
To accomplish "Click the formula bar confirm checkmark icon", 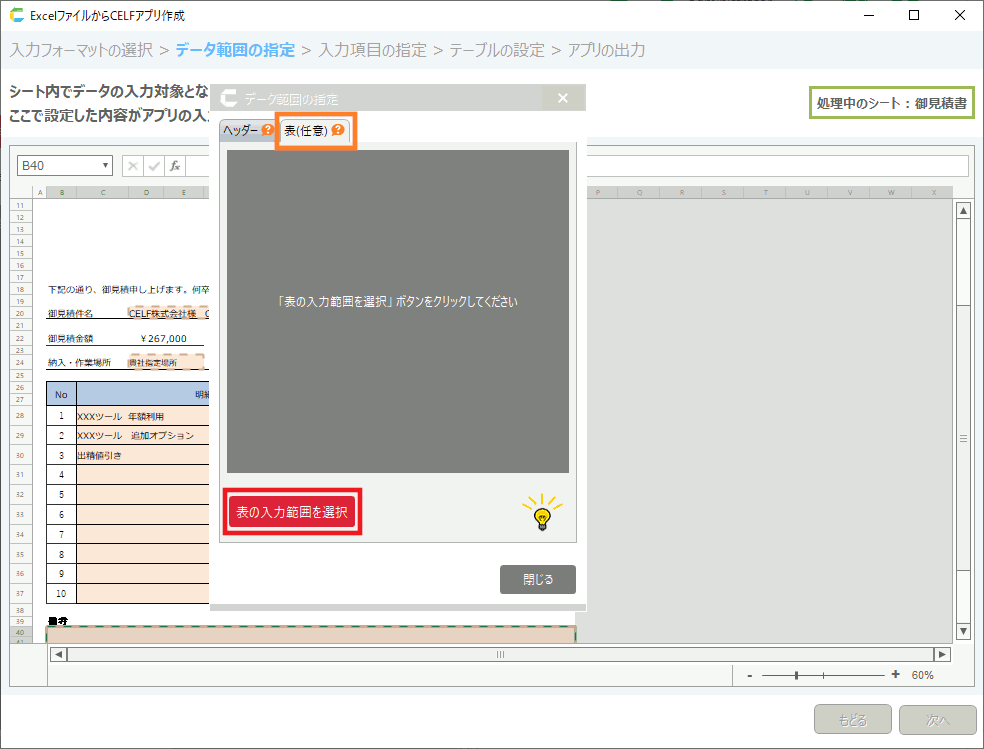I will [x=154, y=166].
